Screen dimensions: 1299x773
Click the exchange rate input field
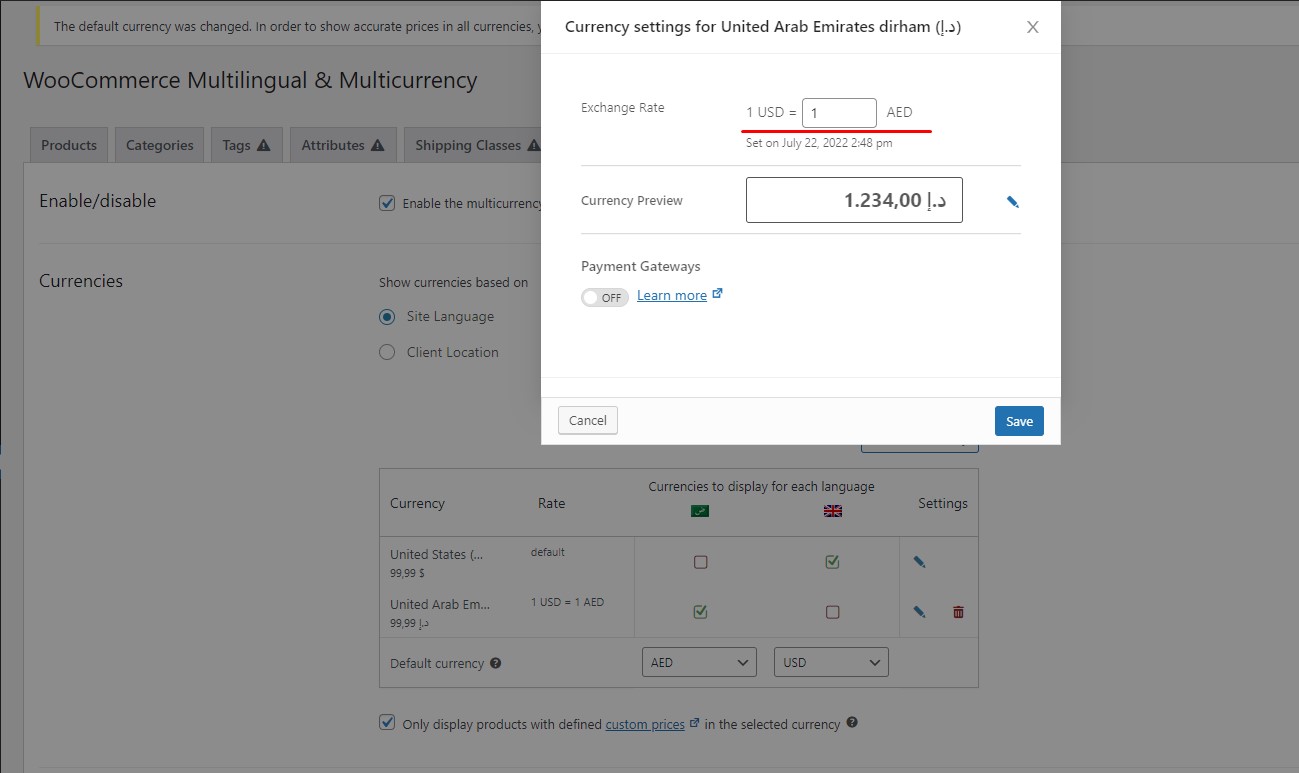coord(839,113)
